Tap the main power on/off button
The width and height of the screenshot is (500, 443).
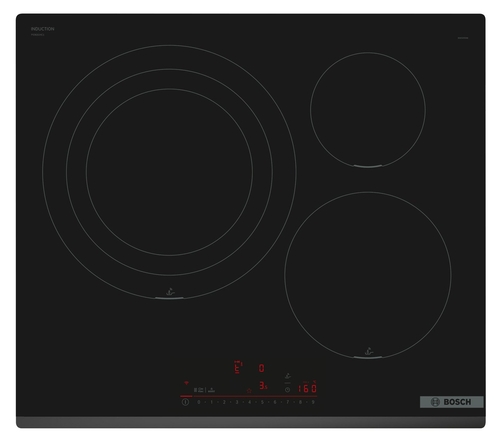point(185,402)
